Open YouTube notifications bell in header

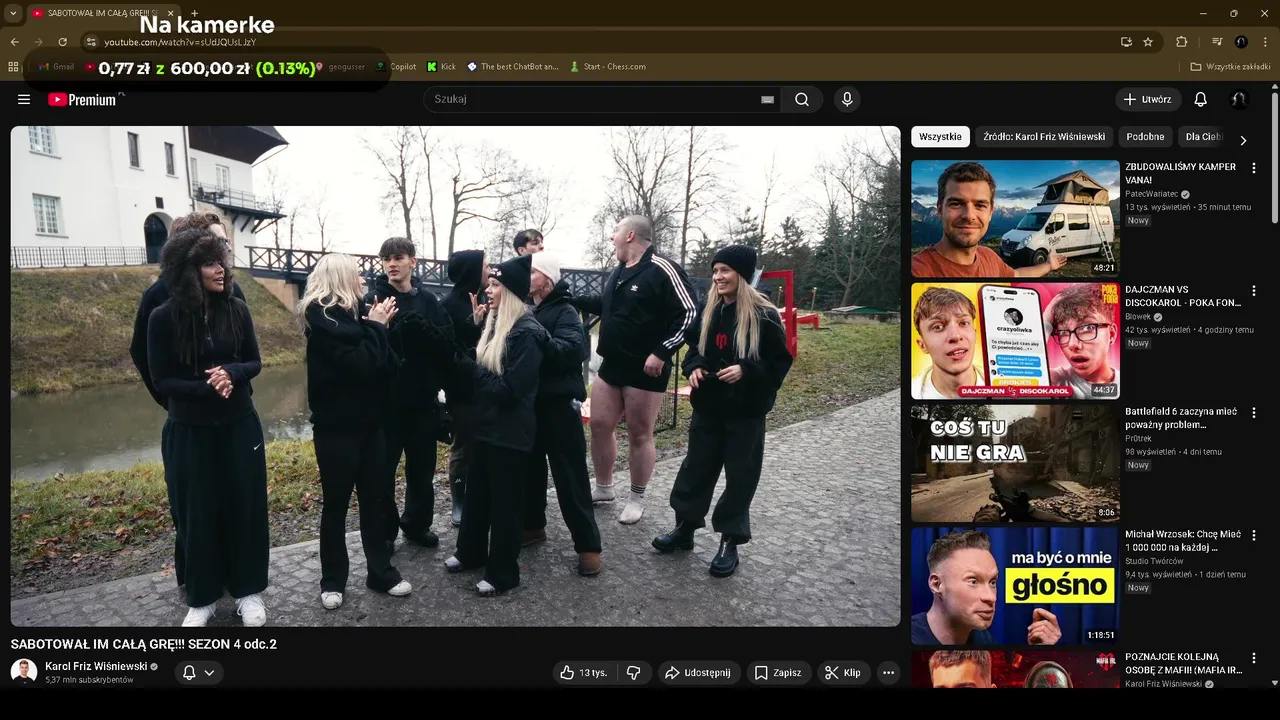coord(1201,99)
